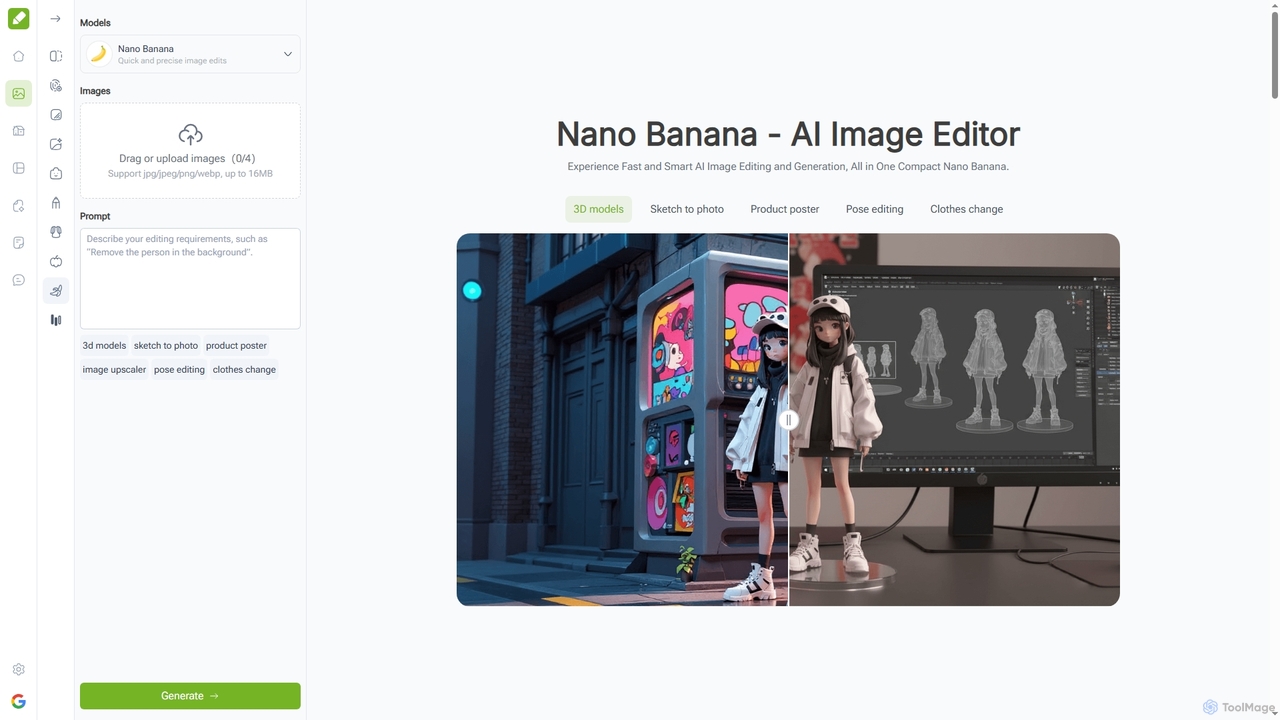Click the Google account icon
Viewport: 1280px width, 720px height.
[x=18, y=702]
